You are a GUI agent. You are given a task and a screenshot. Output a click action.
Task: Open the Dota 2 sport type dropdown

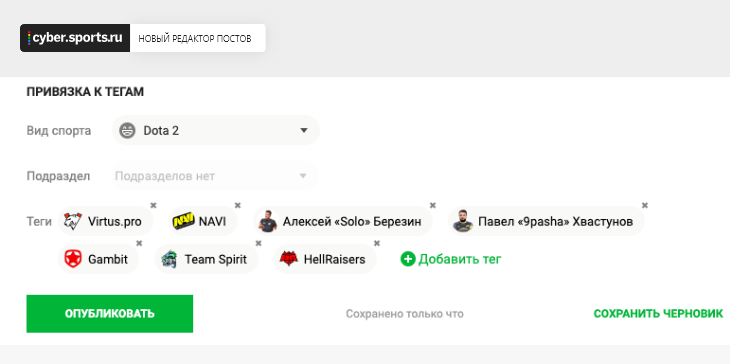click(x=216, y=130)
